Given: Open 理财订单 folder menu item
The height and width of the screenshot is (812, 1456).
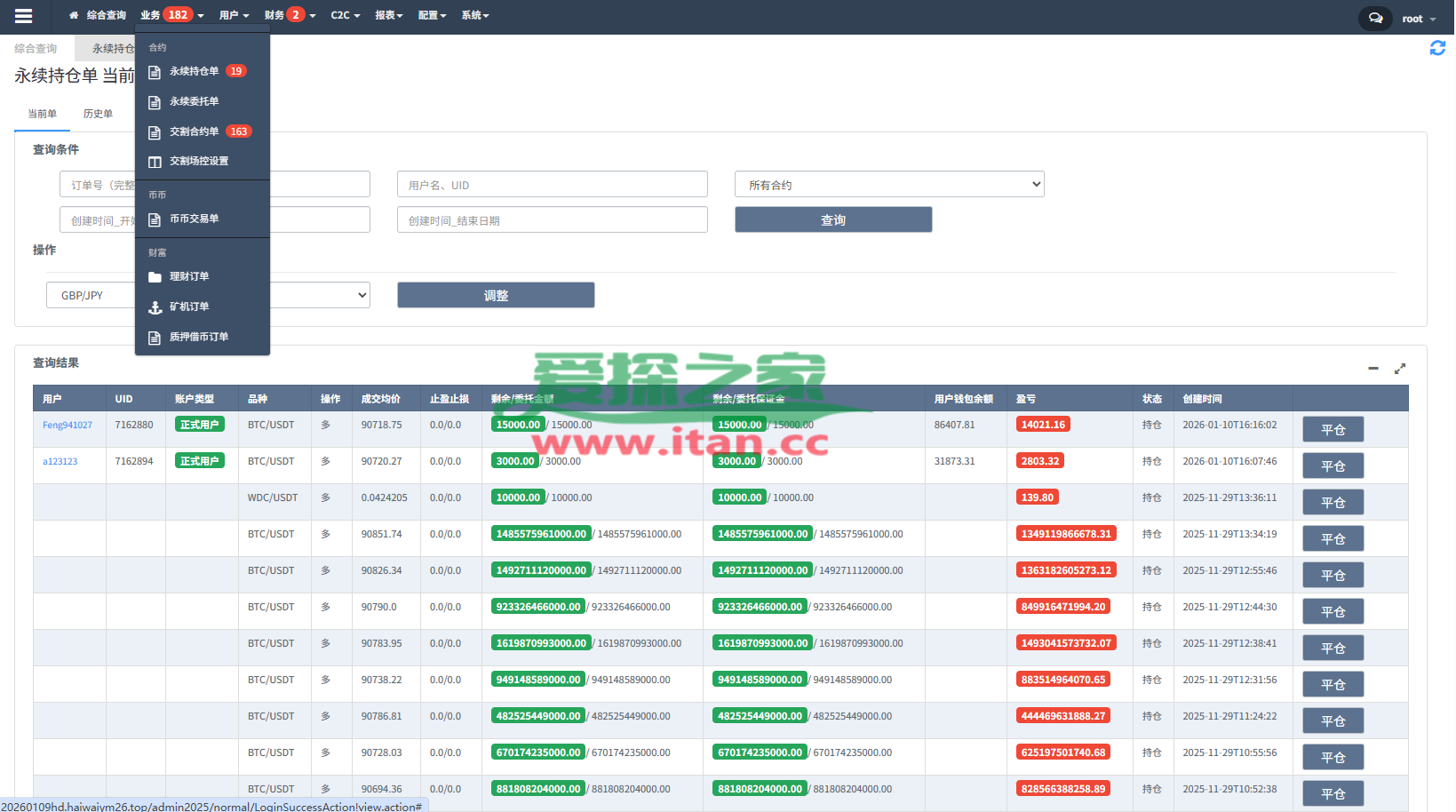Looking at the screenshot, I should pos(189,277).
